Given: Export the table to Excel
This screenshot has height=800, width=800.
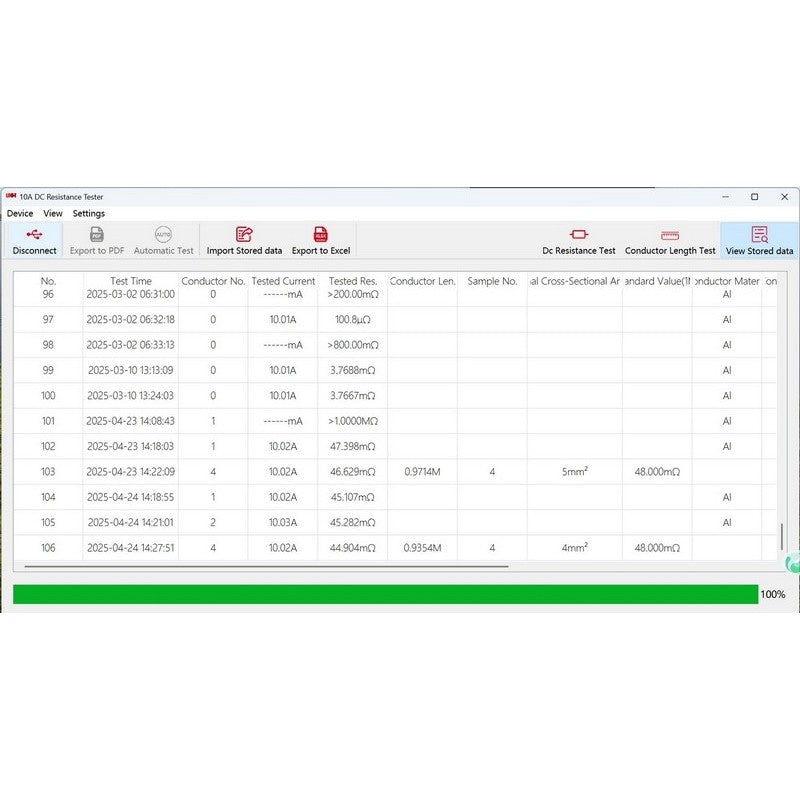Looking at the screenshot, I should click(x=320, y=240).
